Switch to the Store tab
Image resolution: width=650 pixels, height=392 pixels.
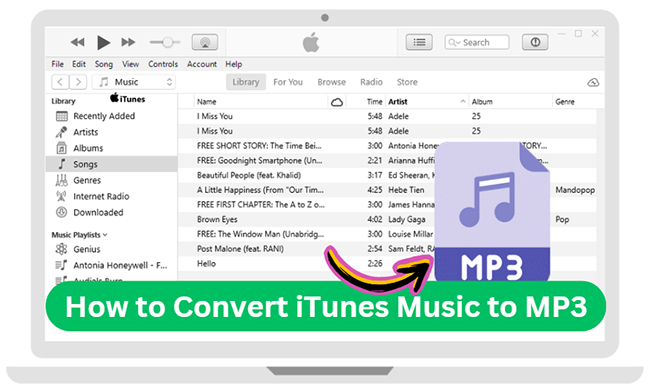pyautogui.click(x=407, y=82)
